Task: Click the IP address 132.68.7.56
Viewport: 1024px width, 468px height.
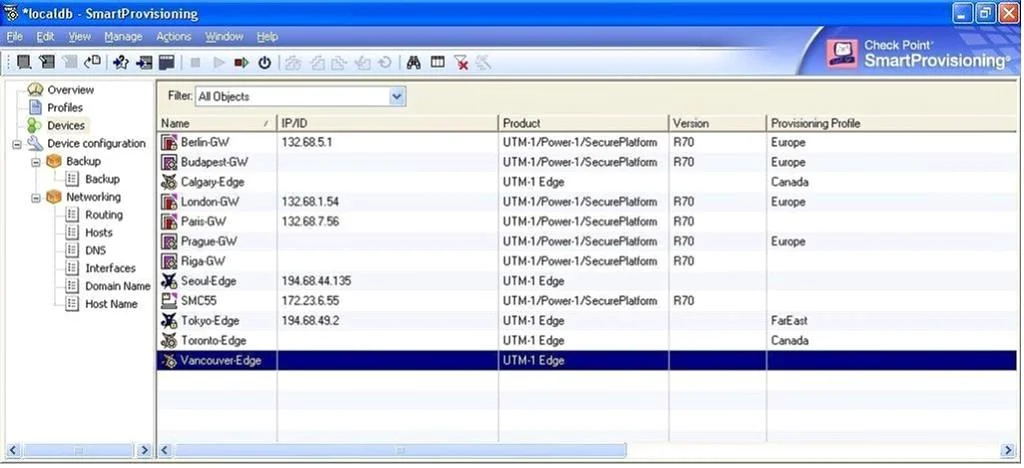Action: (x=310, y=221)
